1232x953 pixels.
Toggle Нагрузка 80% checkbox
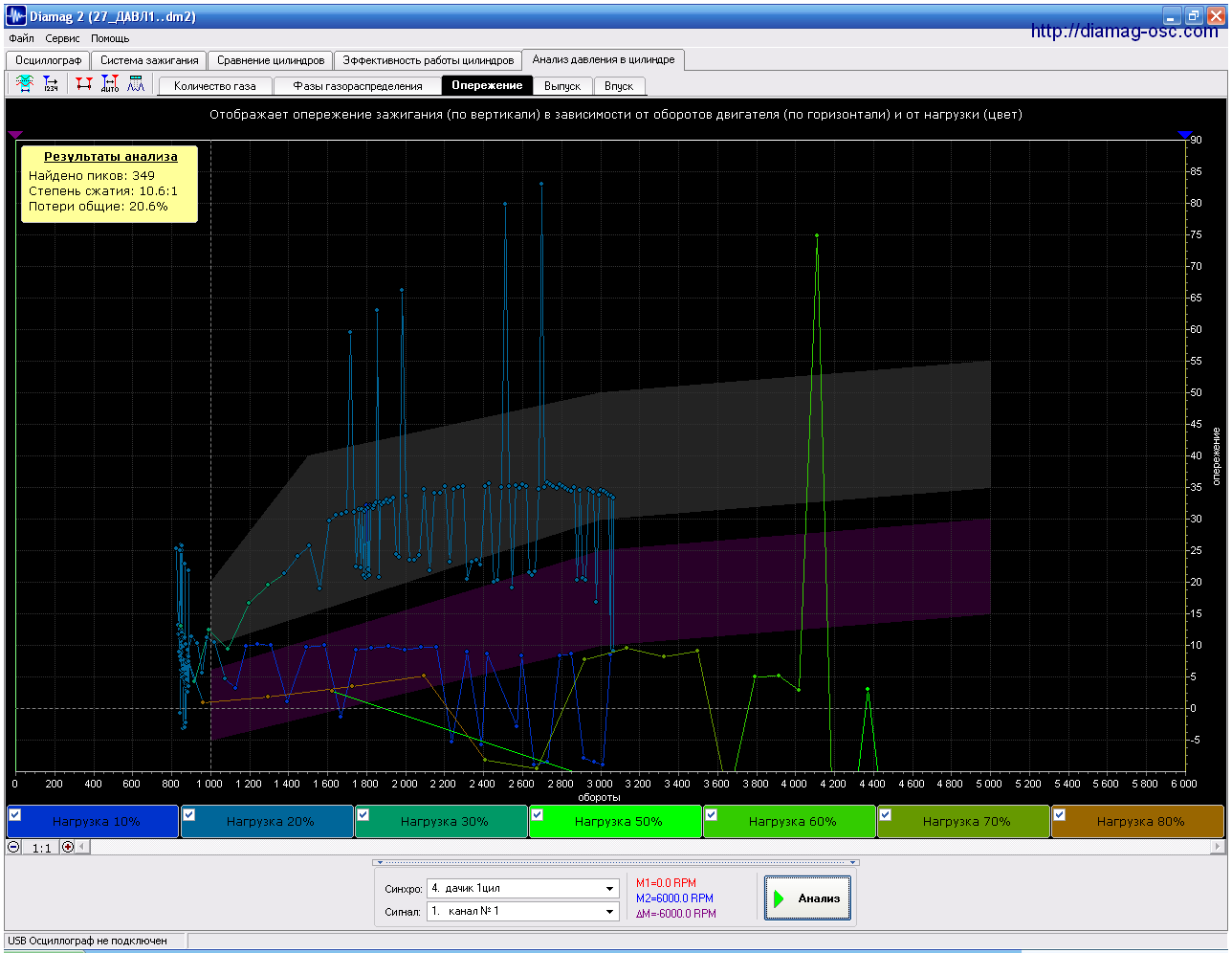[x=1060, y=815]
